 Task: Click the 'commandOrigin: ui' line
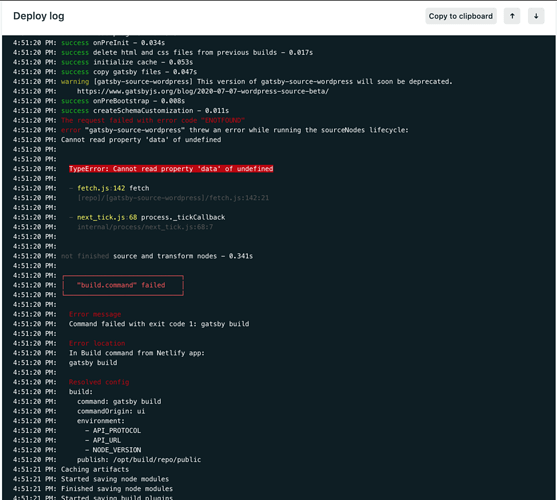(111, 411)
